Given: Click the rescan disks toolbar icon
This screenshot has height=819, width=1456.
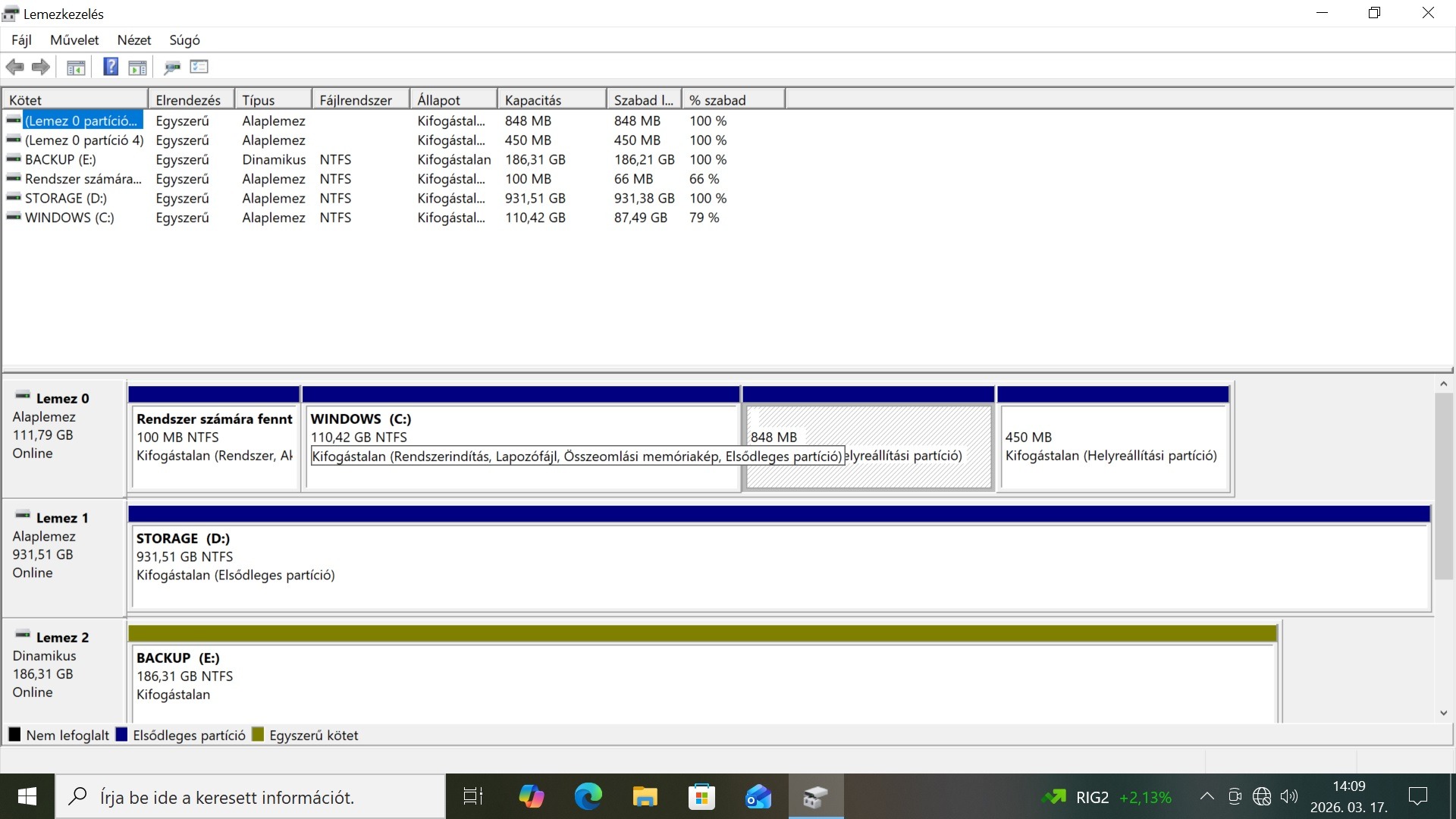Looking at the screenshot, I should tap(172, 67).
